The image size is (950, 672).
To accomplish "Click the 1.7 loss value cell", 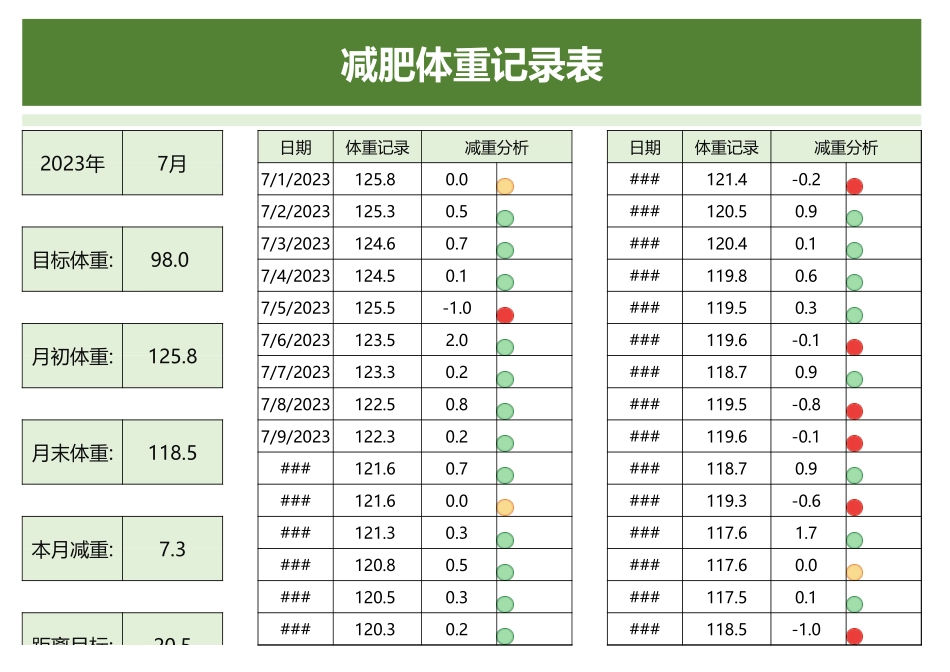I will pos(808,533).
